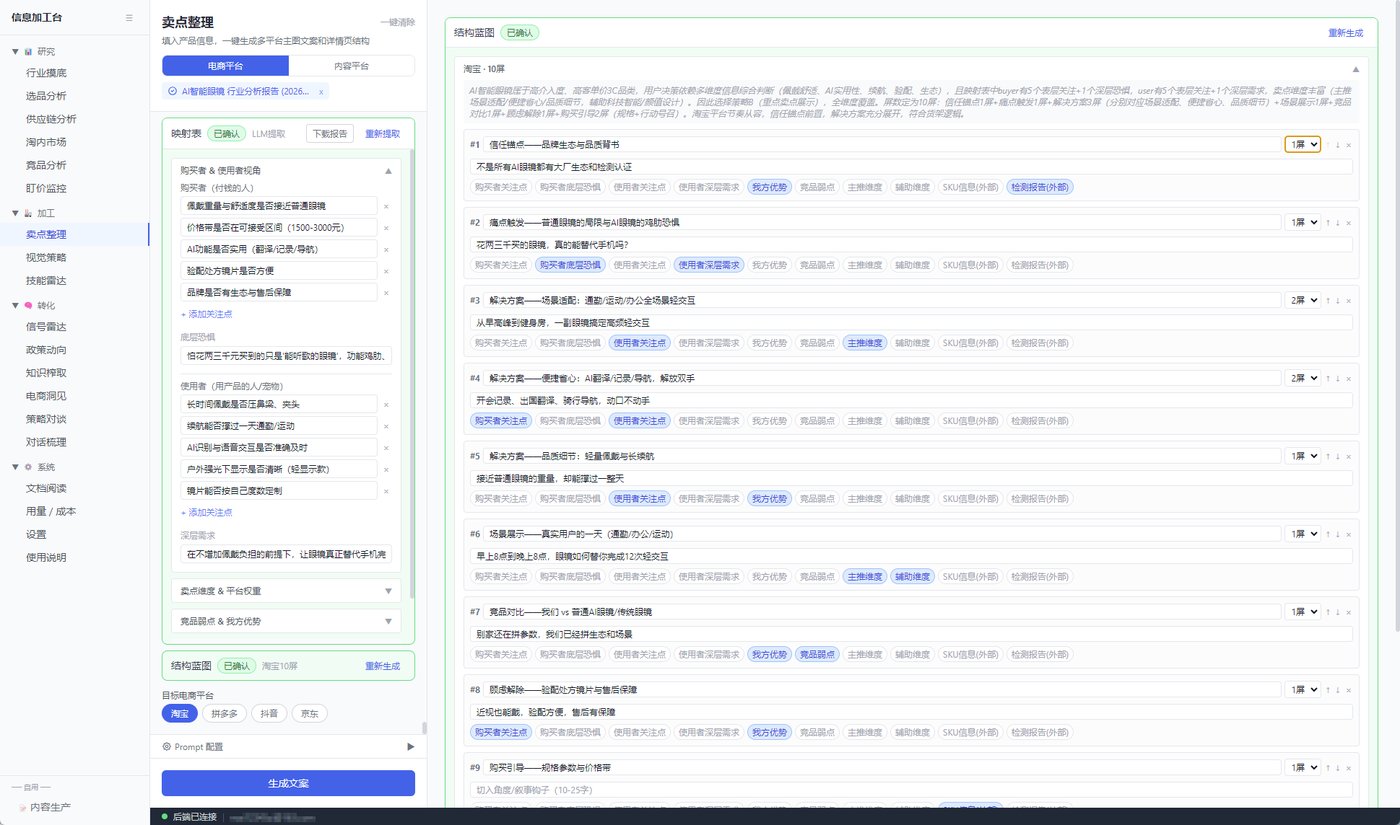Image resolution: width=1400 pixels, height=825 pixels.
Task: Move card #7 竞品对比 up
Action: pos(1328,612)
